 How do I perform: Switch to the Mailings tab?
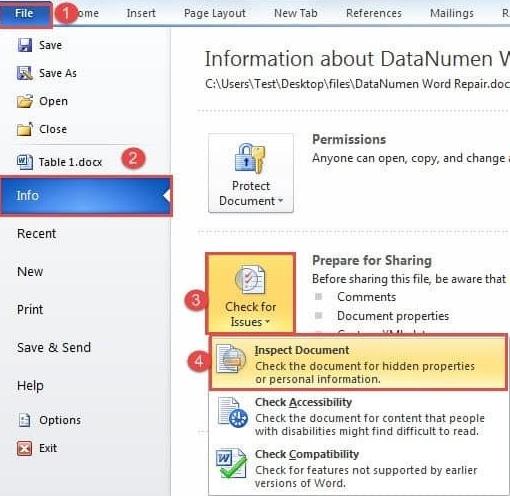tap(452, 13)
